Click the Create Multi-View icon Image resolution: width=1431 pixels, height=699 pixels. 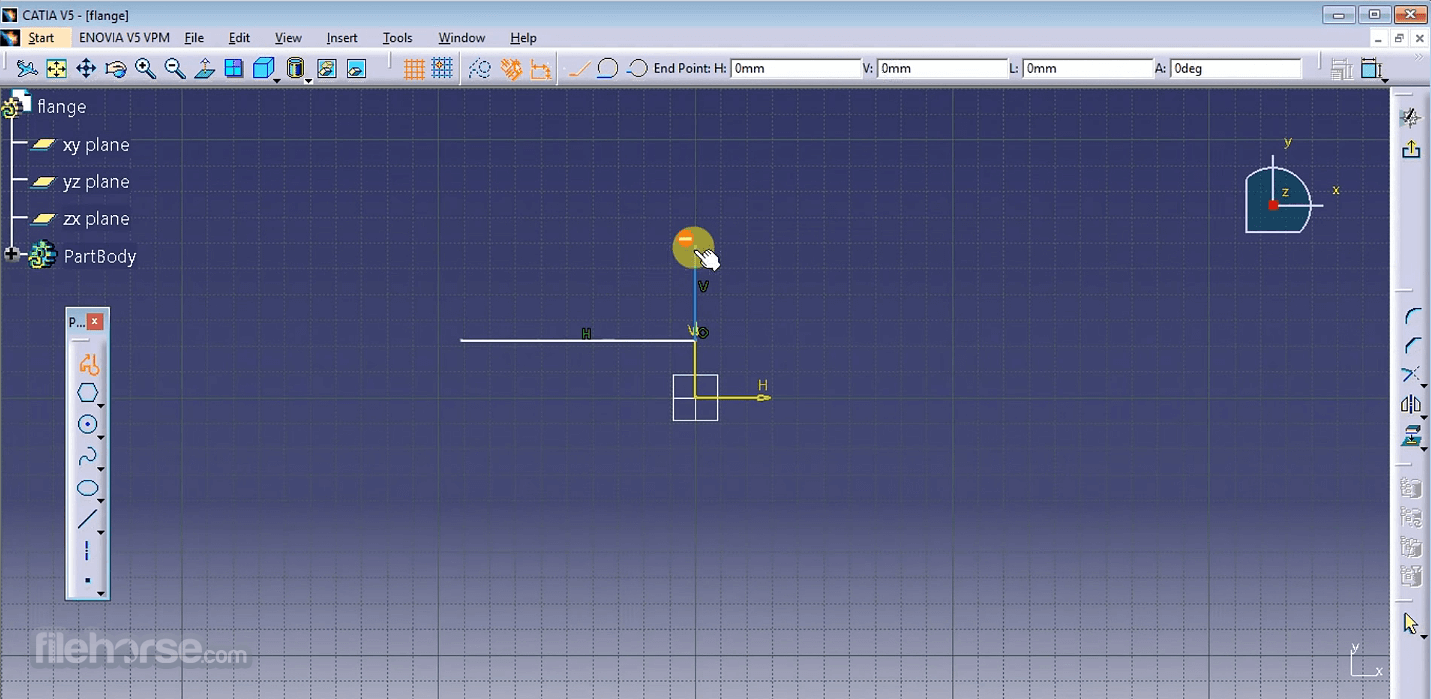tap(234, 68)
